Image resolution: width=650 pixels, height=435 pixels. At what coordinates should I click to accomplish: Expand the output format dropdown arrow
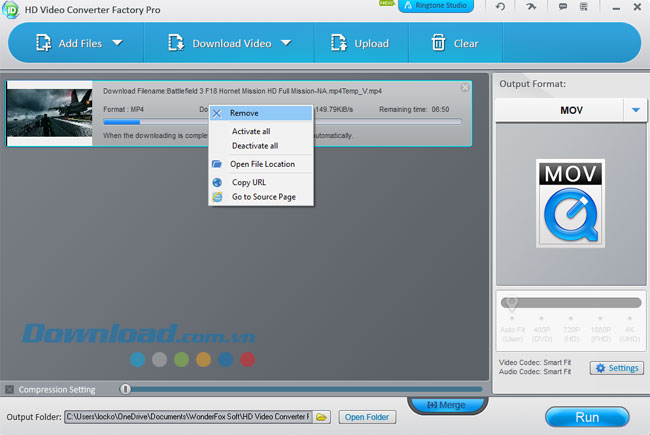635,110
